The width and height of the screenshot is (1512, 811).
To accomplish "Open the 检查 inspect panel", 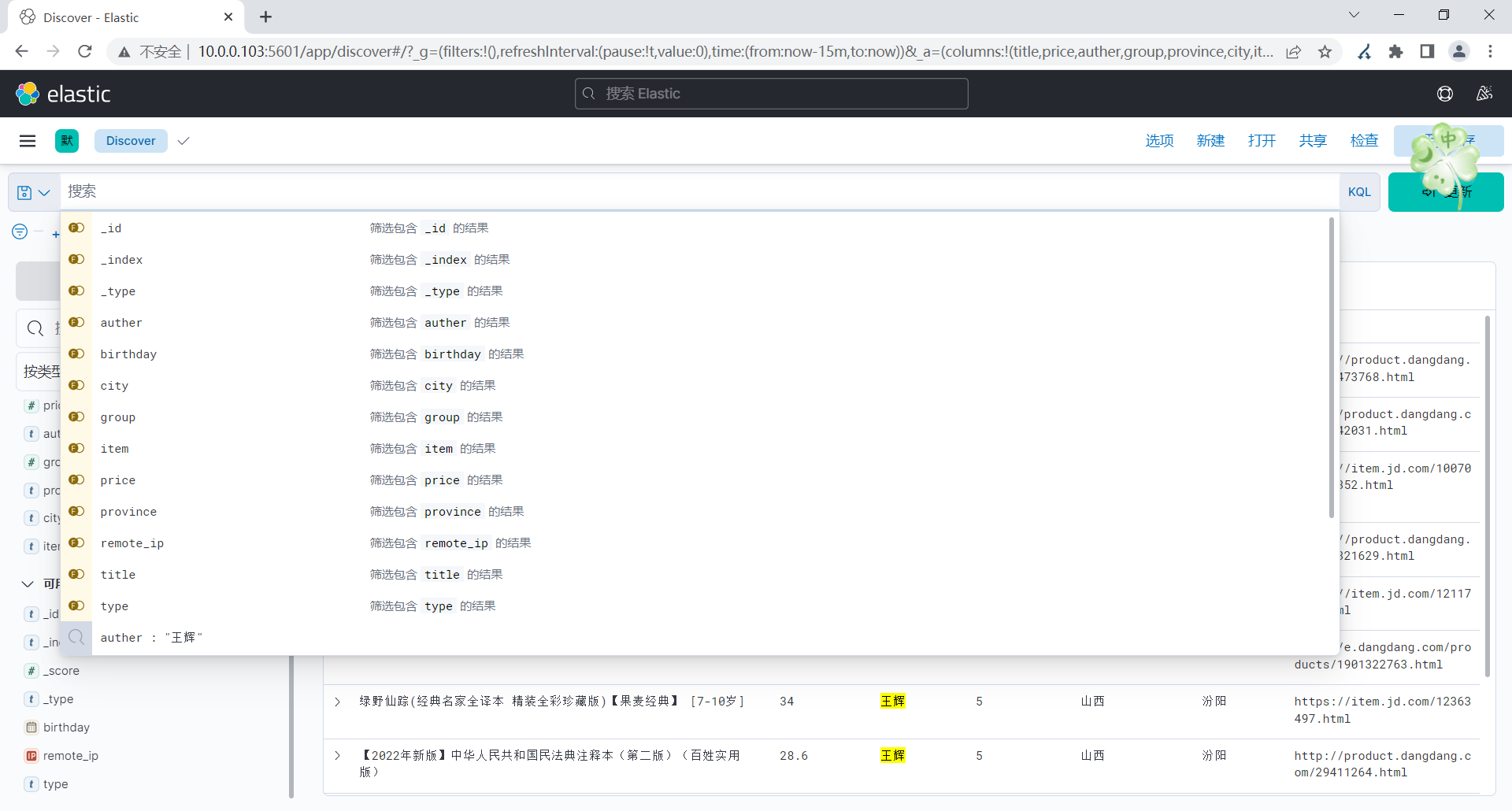I will (x=1364, y=141).
